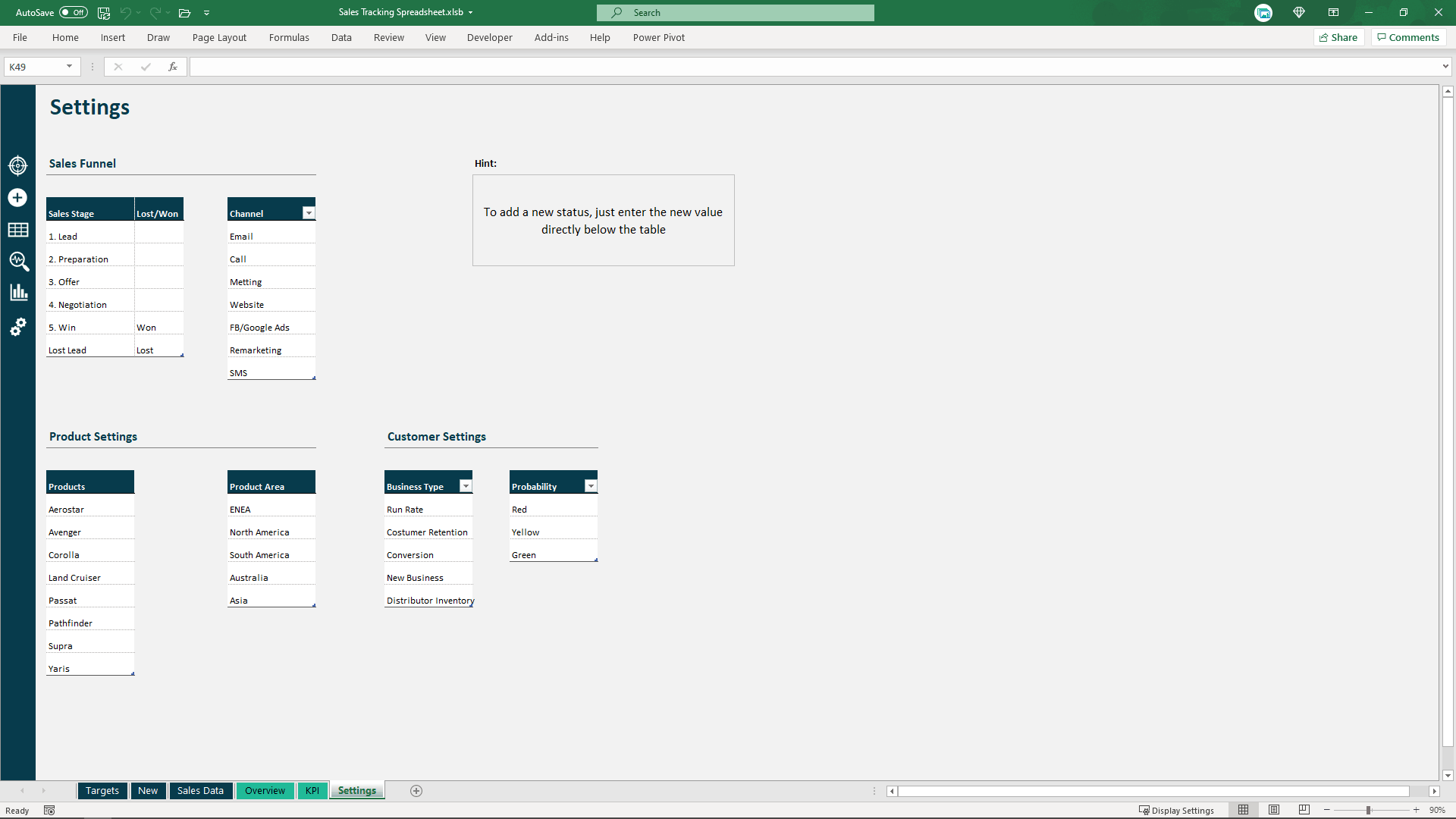Add a new sheet with plus icon
1456x819 pixels.
[x=416, y=791]
